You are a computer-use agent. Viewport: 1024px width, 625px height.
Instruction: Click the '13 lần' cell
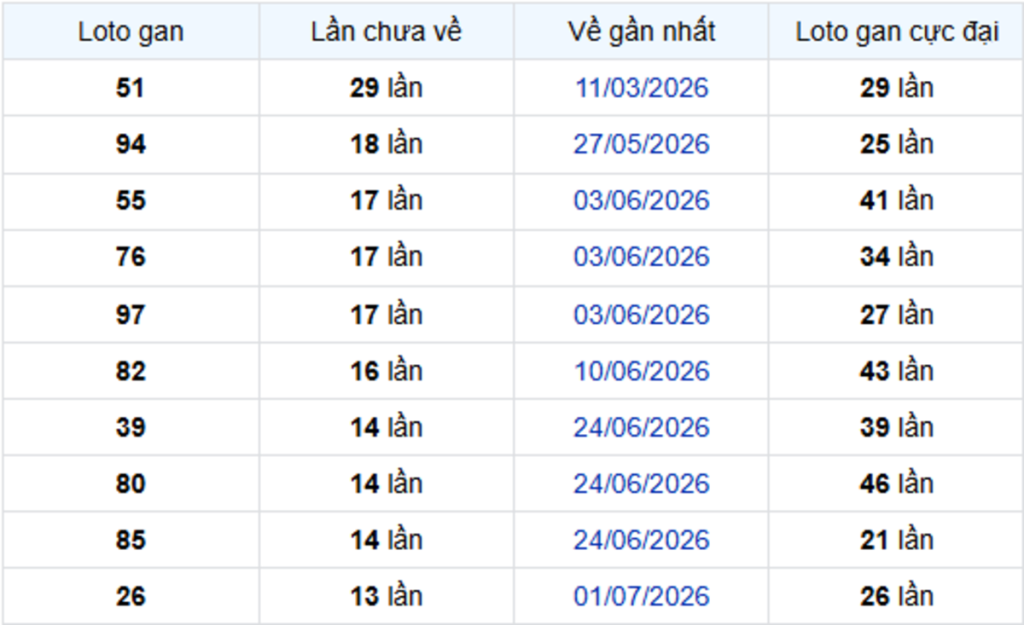coord(386,596)
